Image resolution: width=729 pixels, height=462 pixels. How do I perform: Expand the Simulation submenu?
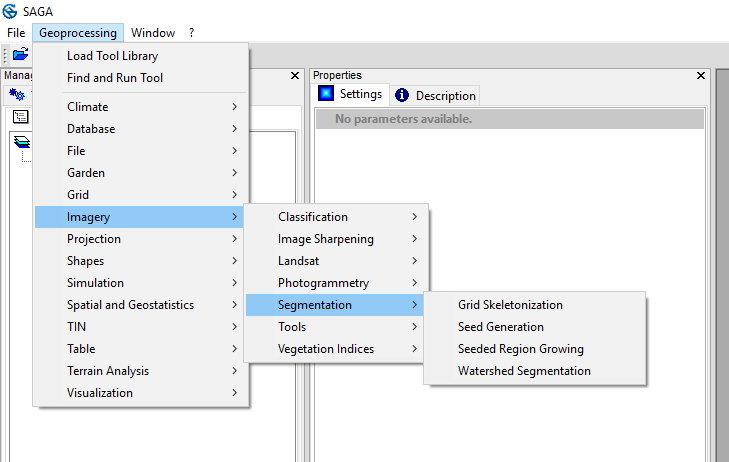click(x=141, y=283)
